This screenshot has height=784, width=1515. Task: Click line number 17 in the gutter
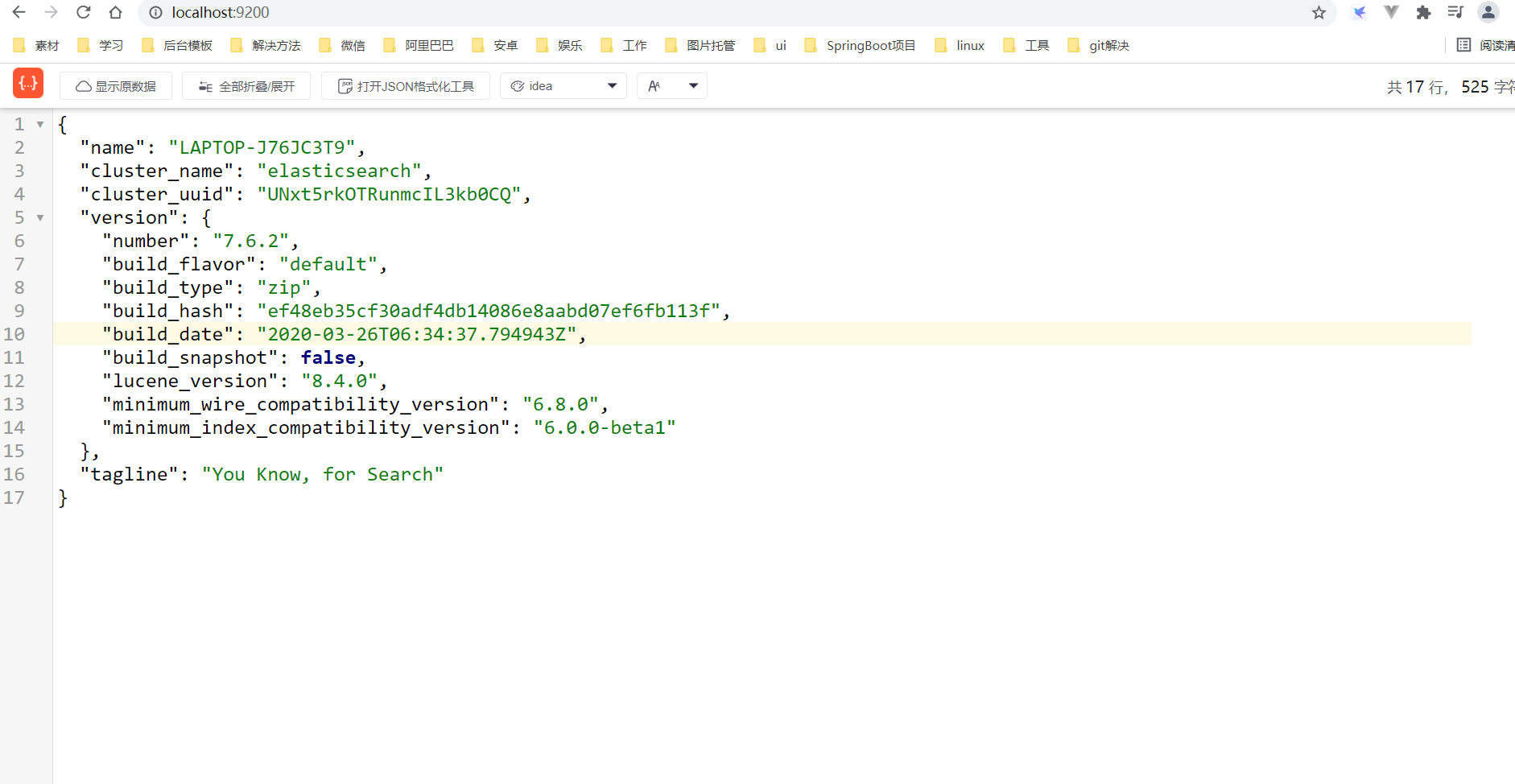tap(14, 498)
